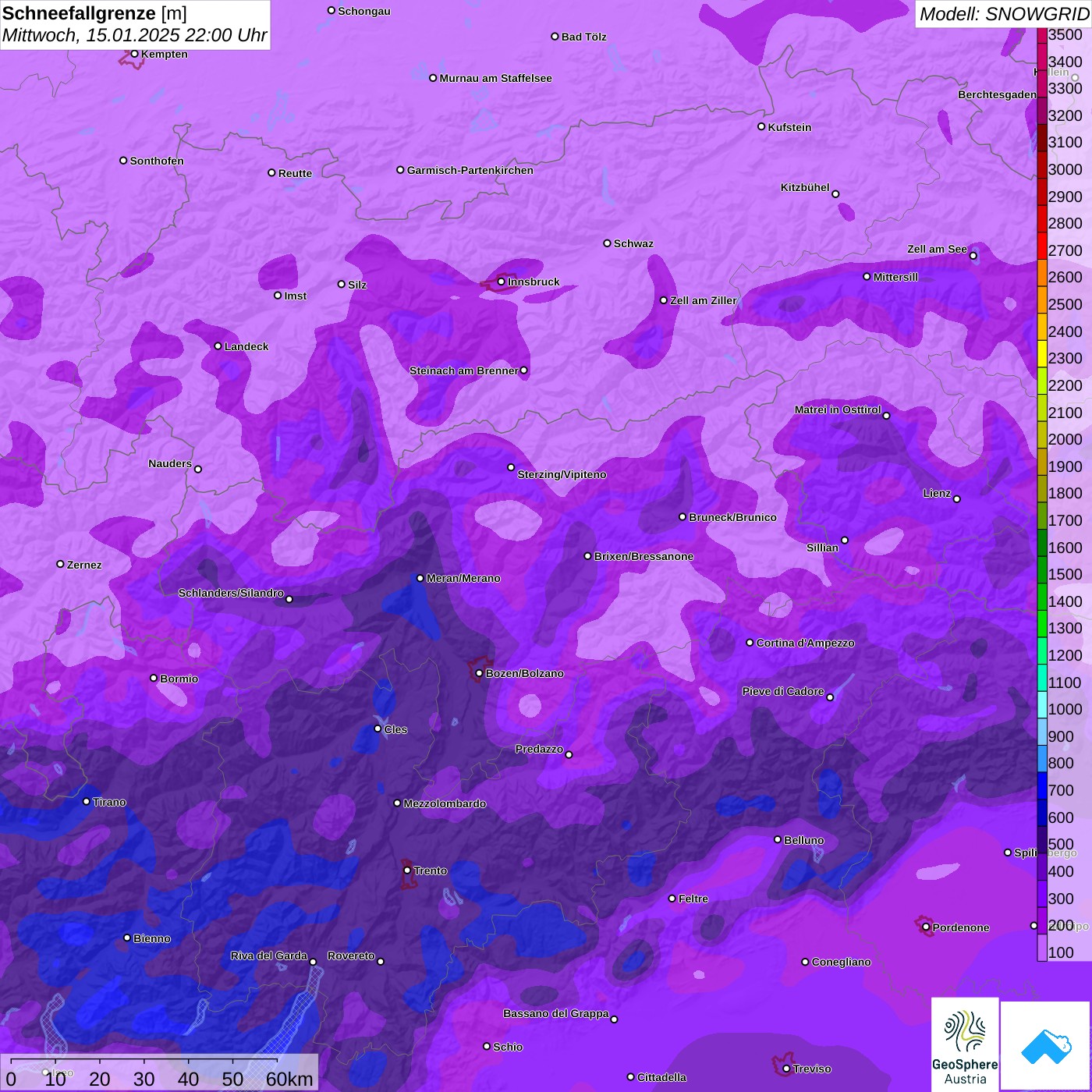Screen dimensions: 1092x1092
Task: Click the 100 legend value
Action: pos(1061,952)
